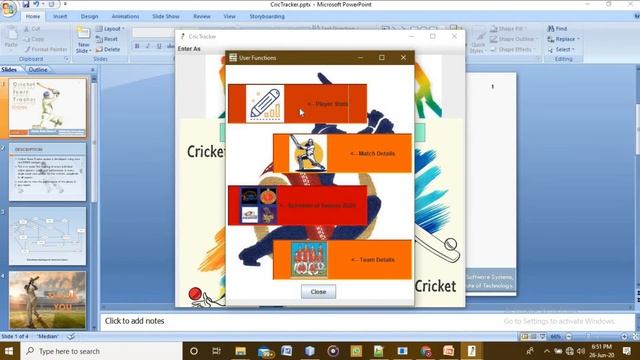
Task: Open Cortana circle on taskbar
Action: click(194, 351)
